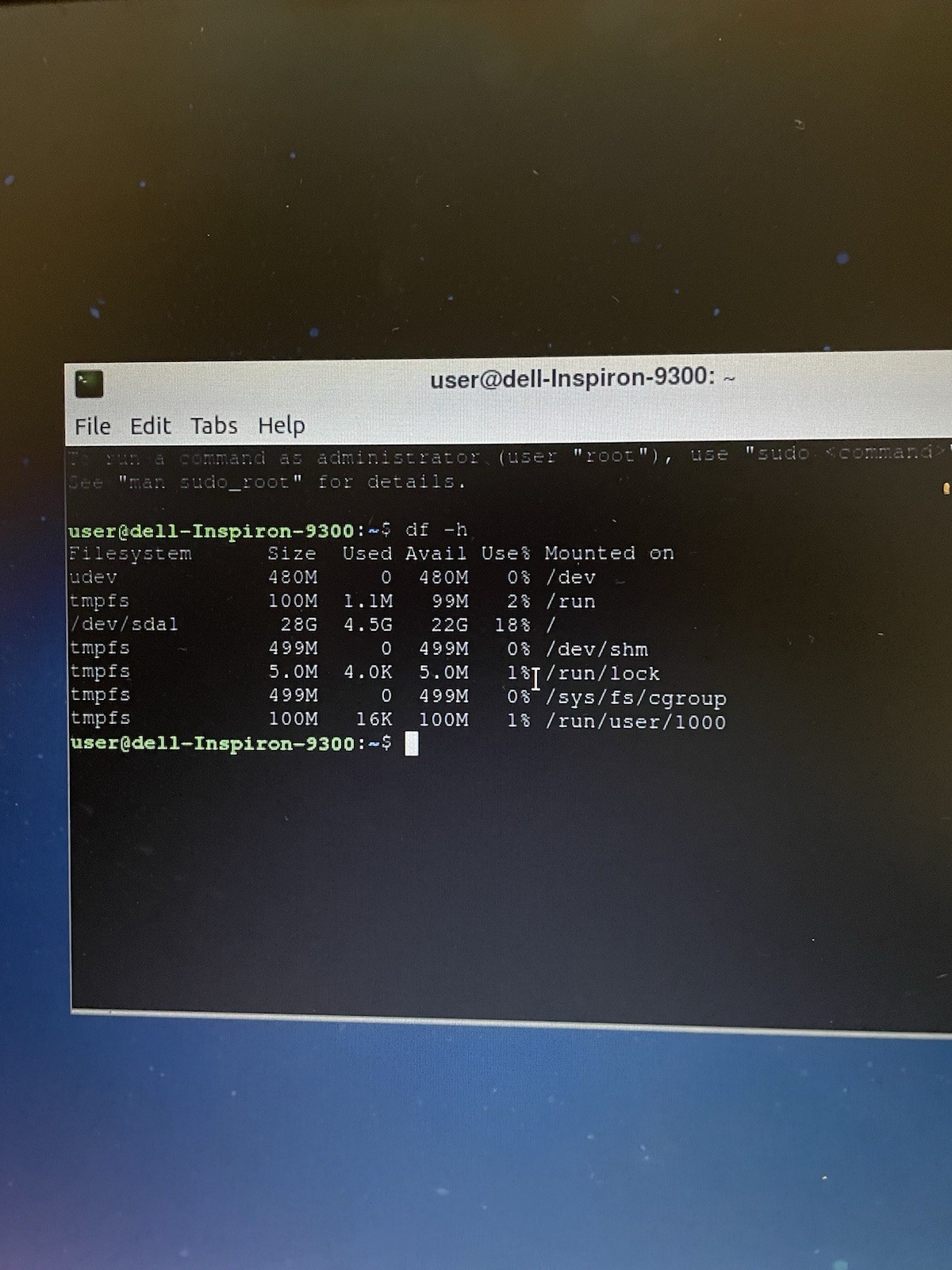Viewport: 952px width, 1270px height.
Task: Click the '/dev/sda1' filesystem entry
Action: pyautogui.click(x=124, y=624)
